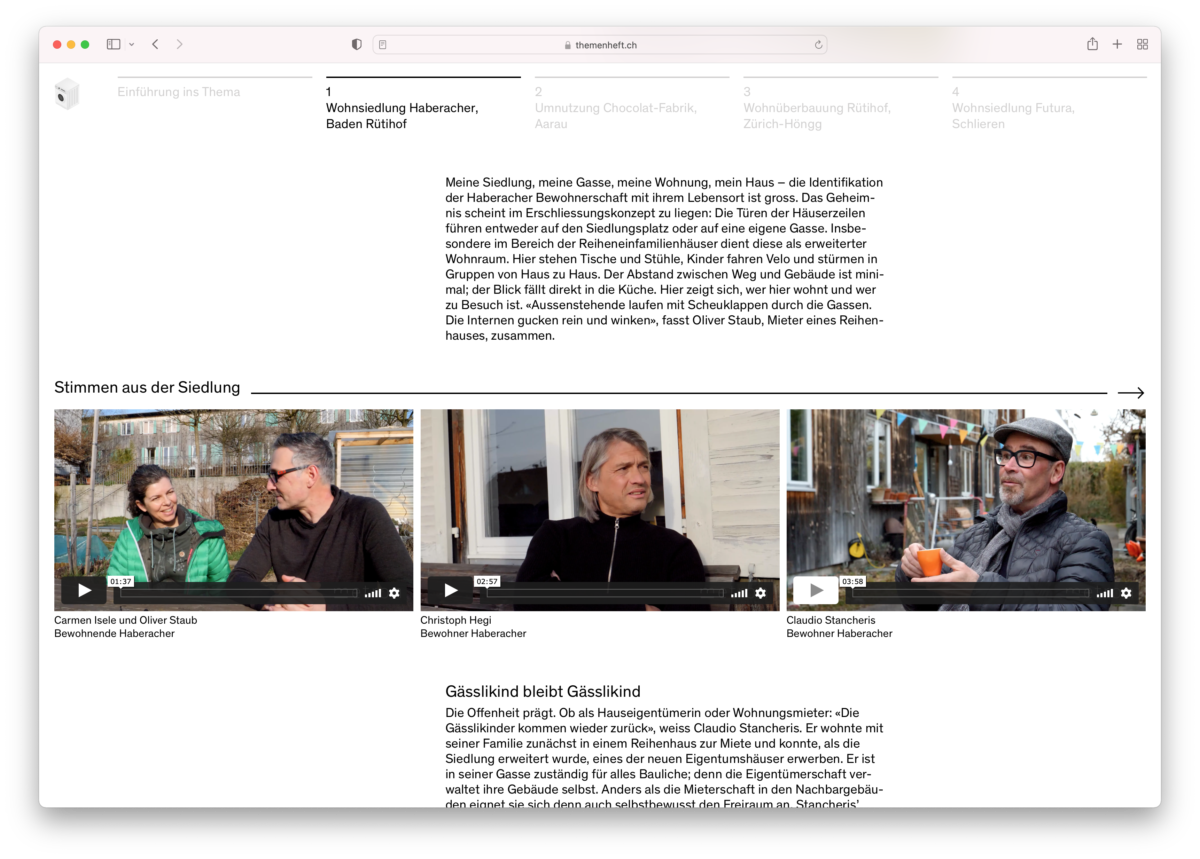Screen dimensions: 1200x859
Task: Play the Claudio Stancheris video
Action: coord(816,591)
